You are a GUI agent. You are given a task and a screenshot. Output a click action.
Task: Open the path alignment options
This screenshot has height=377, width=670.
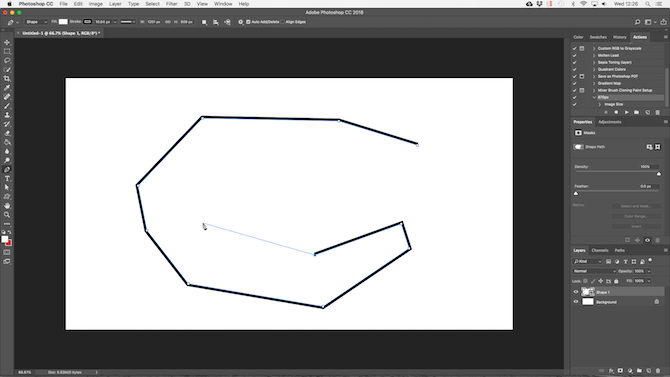click(x=216, y=22)
